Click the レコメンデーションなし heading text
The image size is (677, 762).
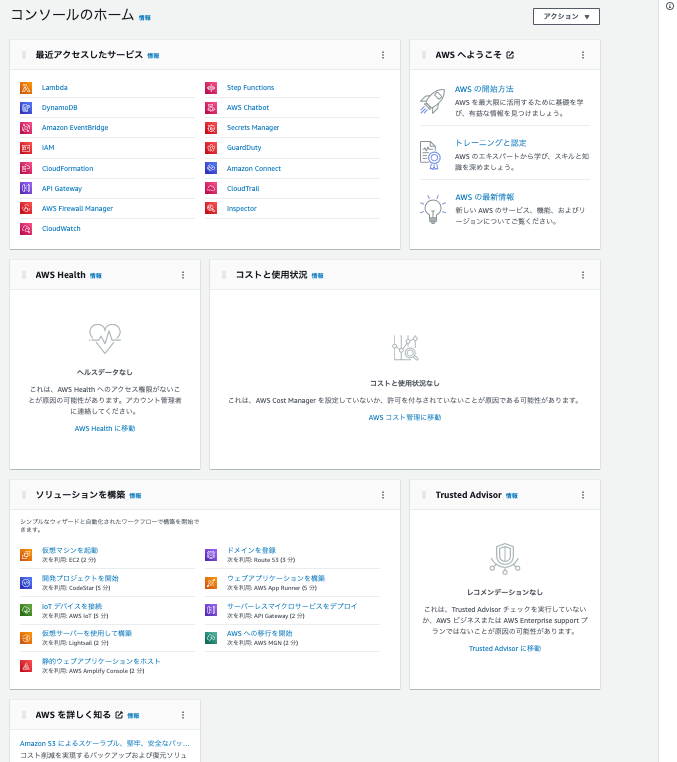(x=505, y=592)
